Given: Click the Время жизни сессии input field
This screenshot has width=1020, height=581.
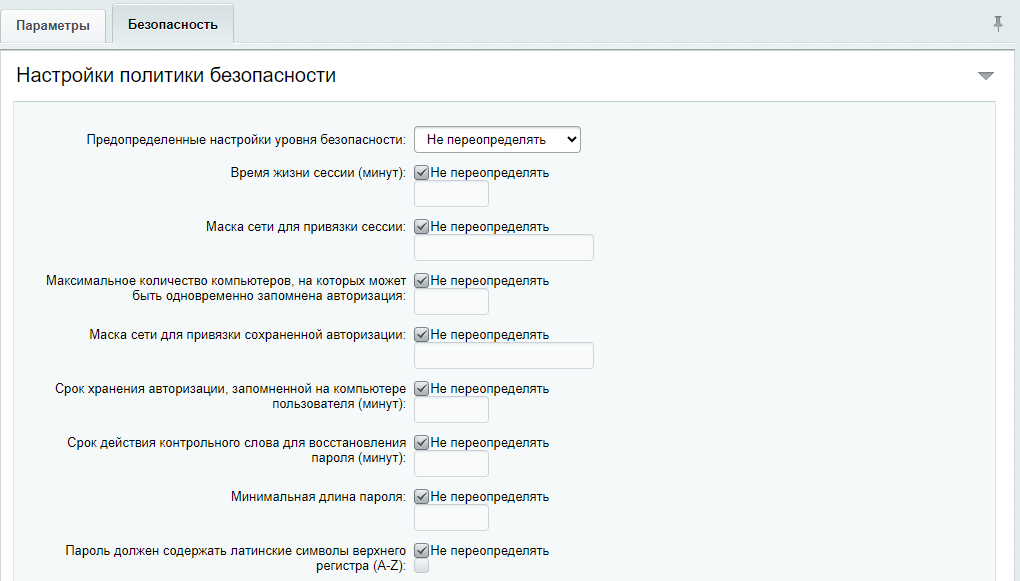Looking at the screenshot, I should (x=451, y=194).
